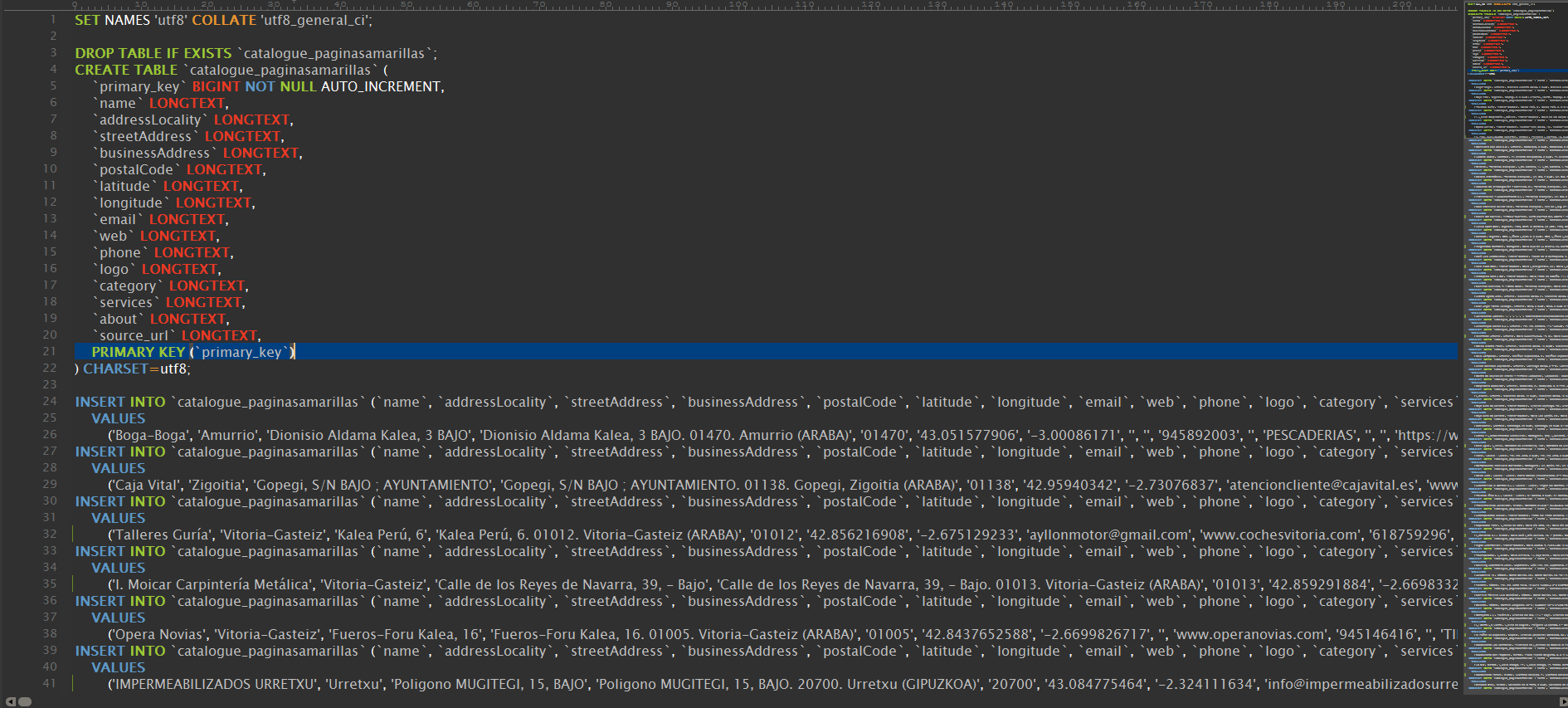Click the 'Opera Novias' value on line 38
The image size is (1568, 708).
pyautogui.click(x=158, y=634)
